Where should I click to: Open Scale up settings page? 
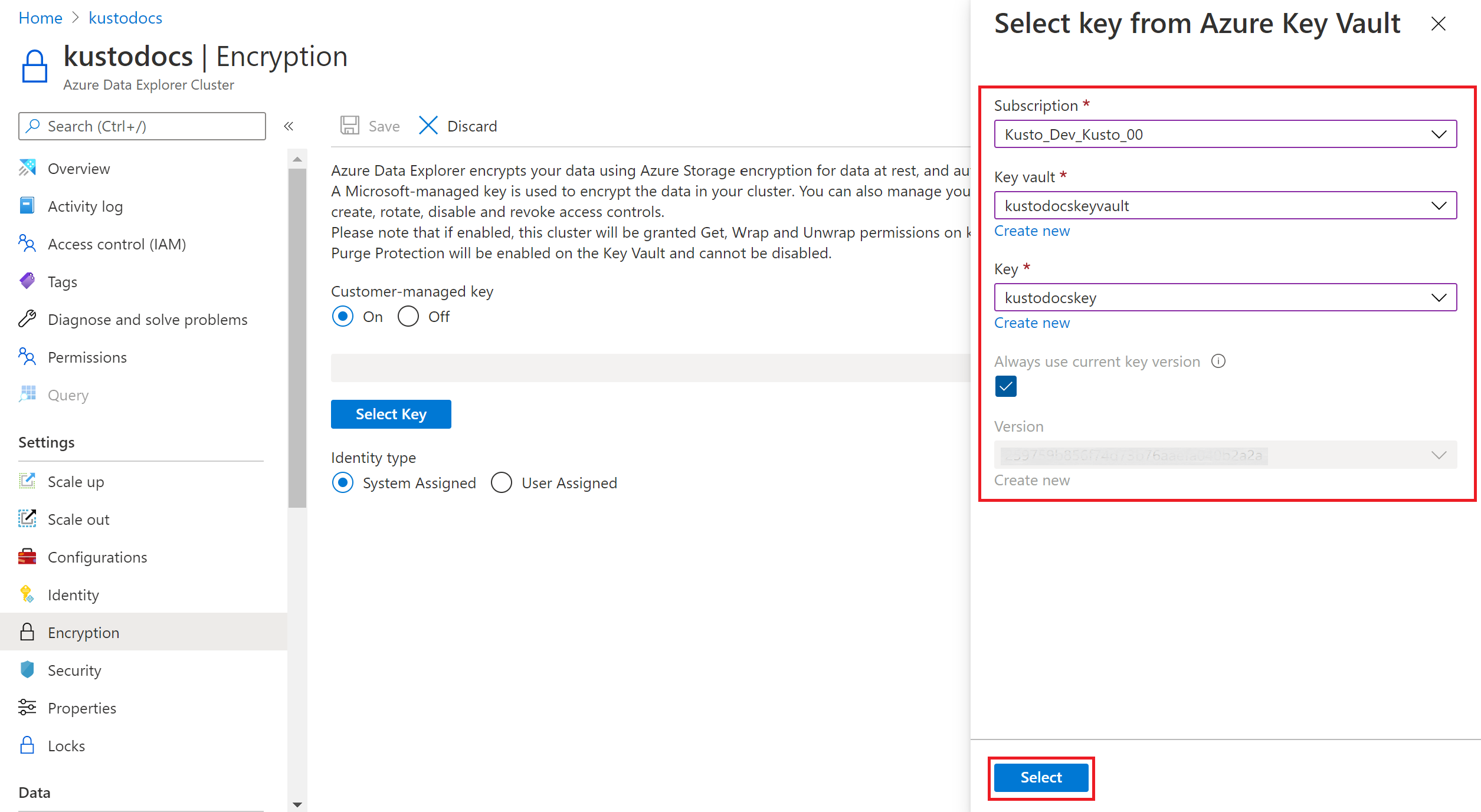[x=76, y=481]
